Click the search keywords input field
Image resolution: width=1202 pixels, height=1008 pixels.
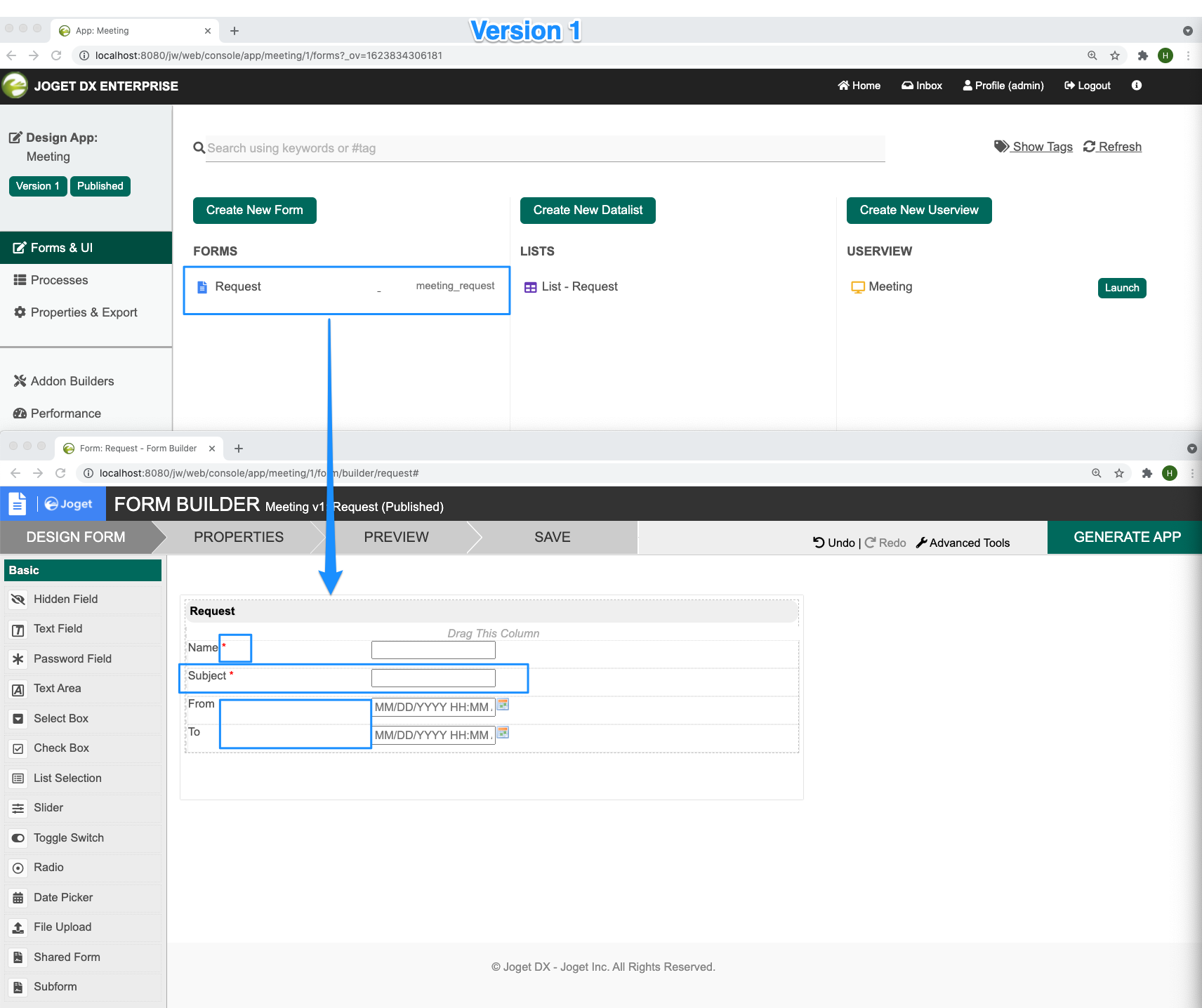tap(546, 148)
